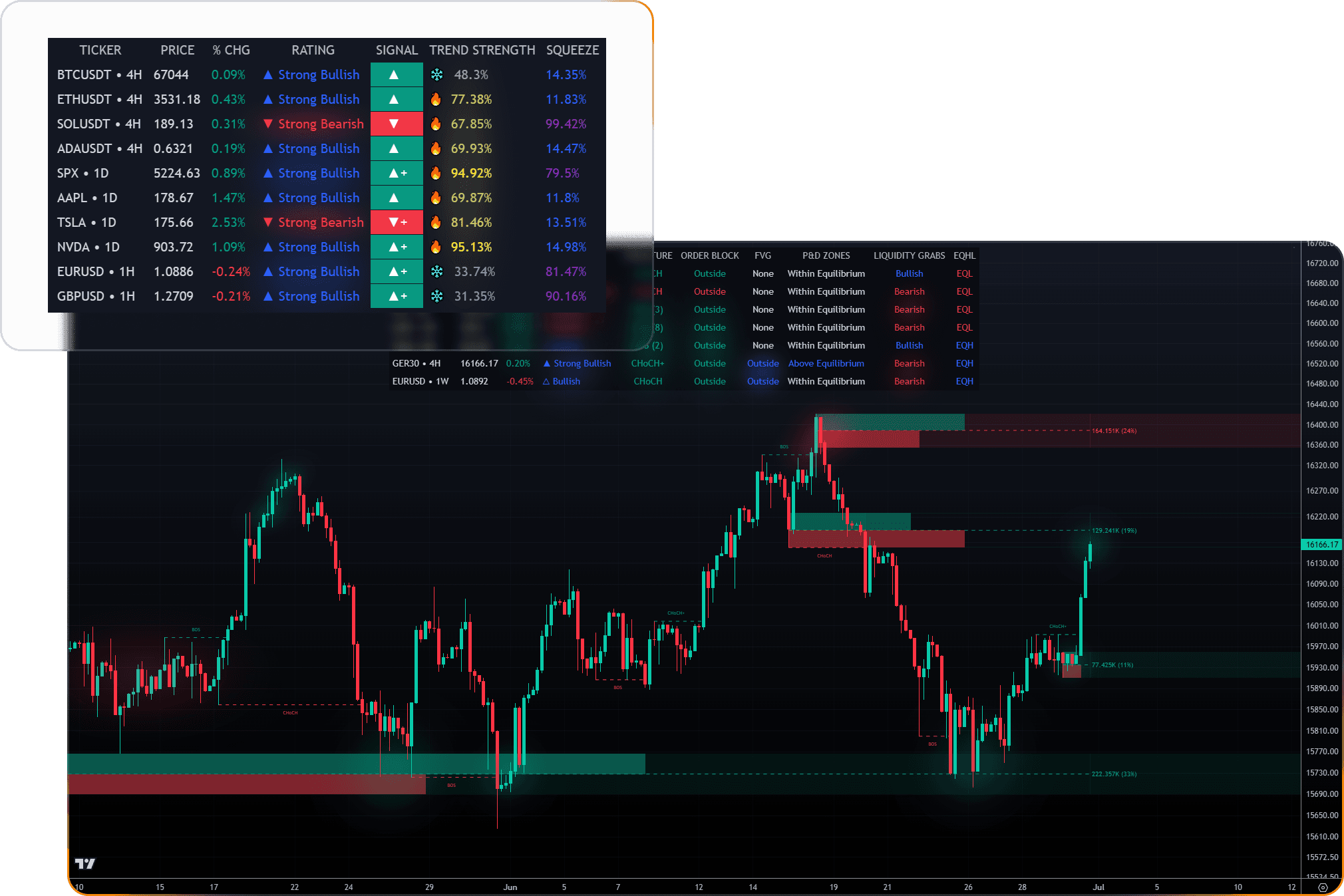Click the blue triangle before AAPL's rating
1344x896 pixels.
(268, 198)
